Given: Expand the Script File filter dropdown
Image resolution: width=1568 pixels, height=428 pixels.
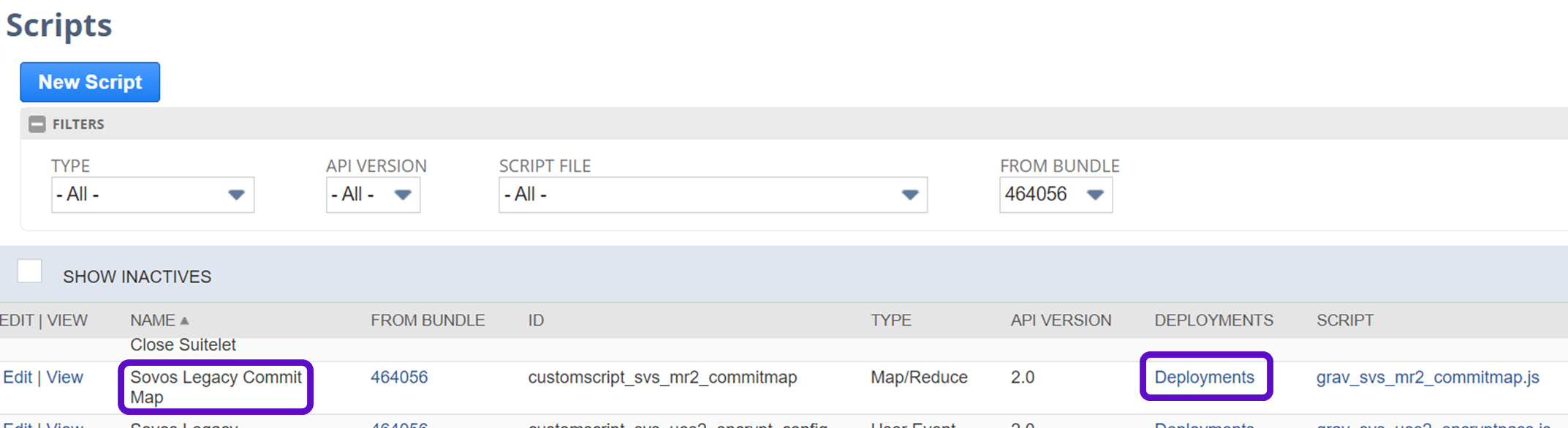Looking at the screenshot, I should pyautogui.click(x=713, y=195).
